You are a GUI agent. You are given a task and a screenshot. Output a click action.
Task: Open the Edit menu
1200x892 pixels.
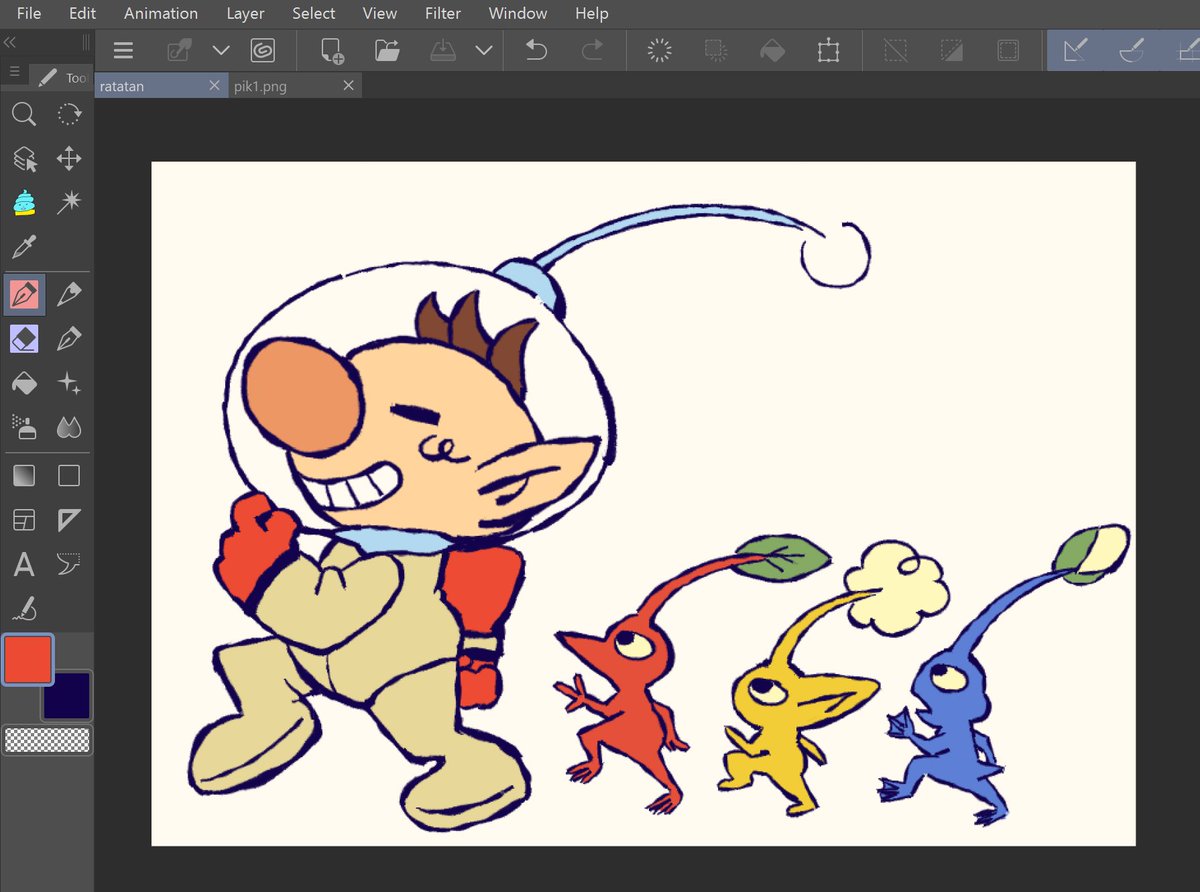click(83, 13)
